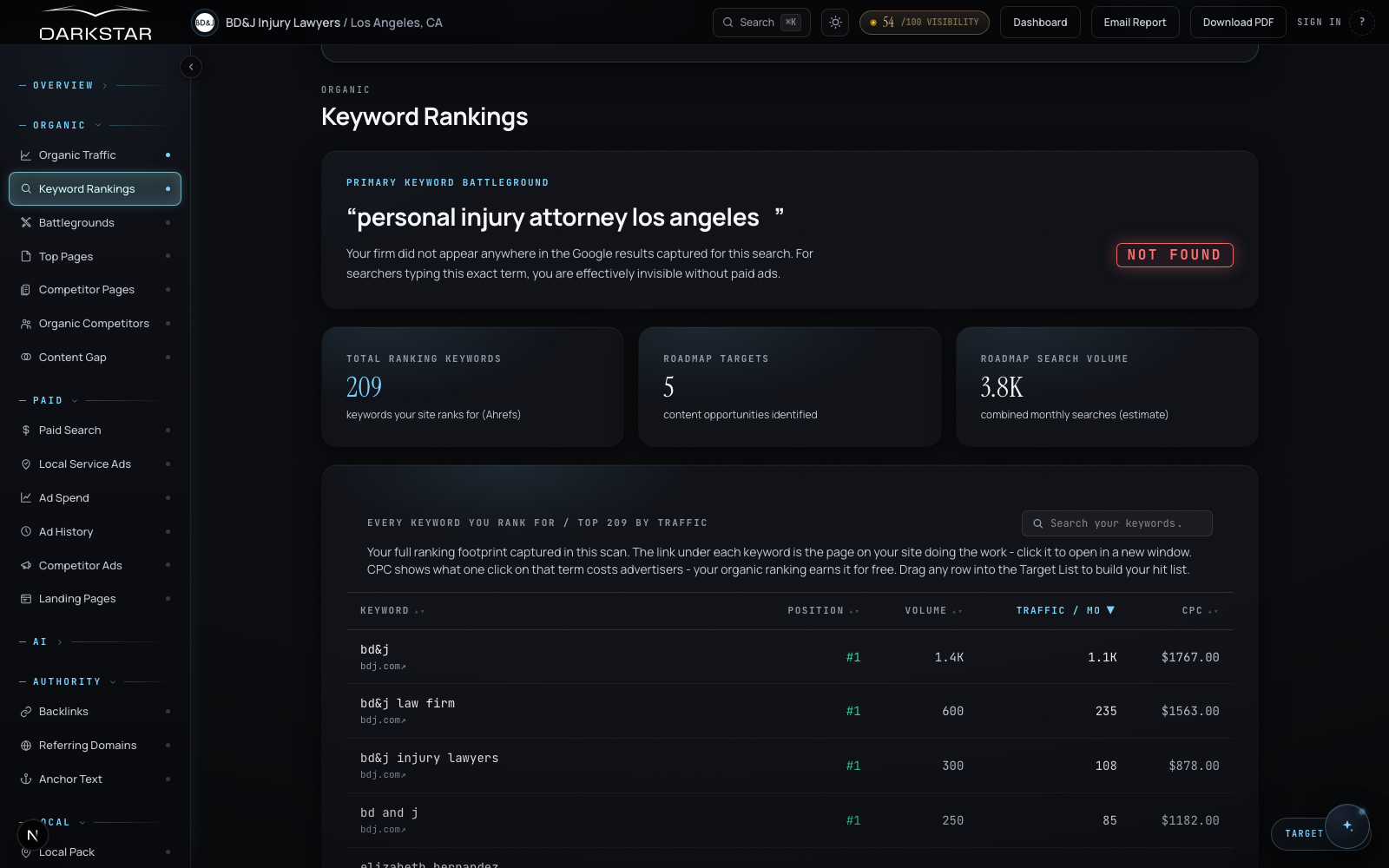Click the Competitor Ads megaphone icon
Viewport: 1389px width, 868px height.
coord(26,566)
